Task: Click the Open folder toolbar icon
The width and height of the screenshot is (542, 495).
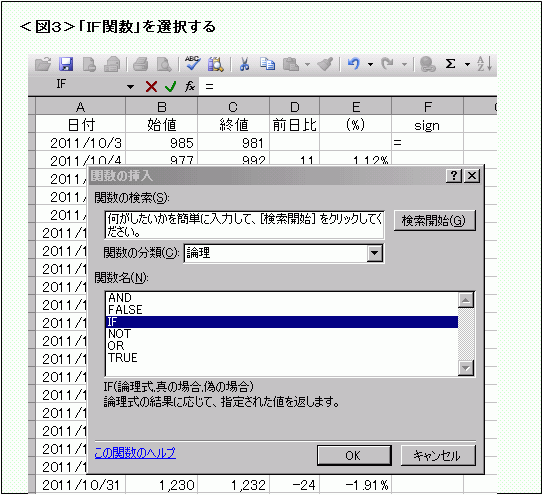Action: coord(43,64)
